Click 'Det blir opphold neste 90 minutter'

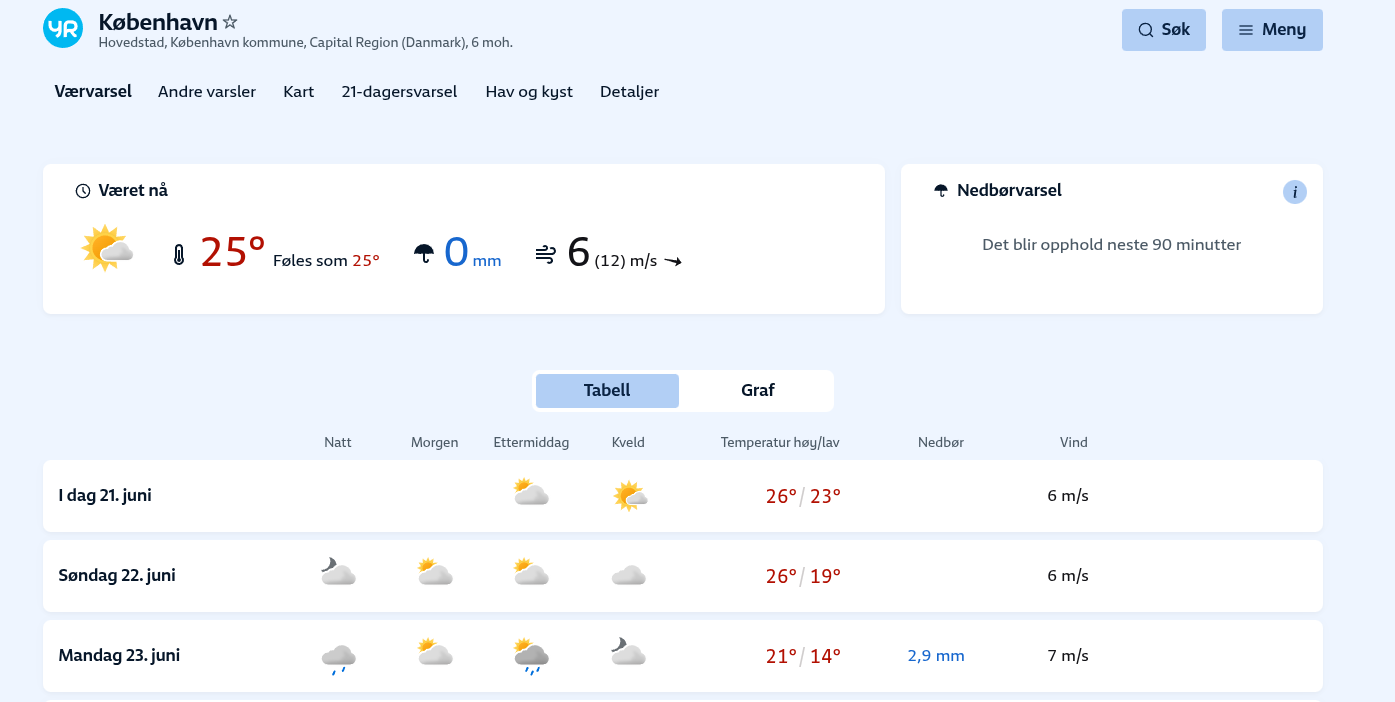1112,245
